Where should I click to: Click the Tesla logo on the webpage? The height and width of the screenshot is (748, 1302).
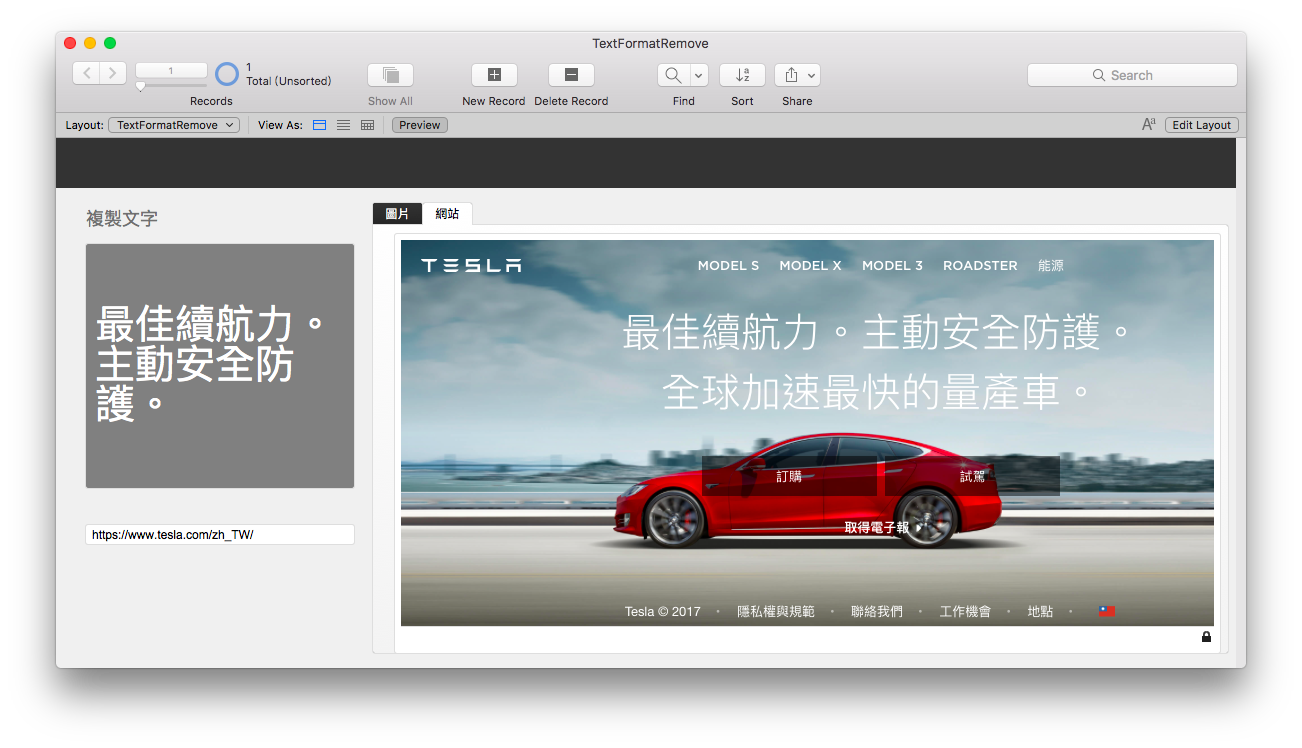(471, 265)
